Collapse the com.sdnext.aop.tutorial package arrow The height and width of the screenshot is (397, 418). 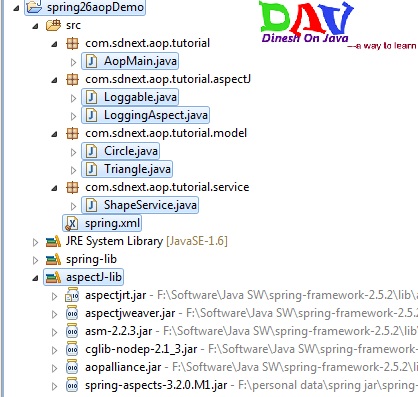[54, 44]
